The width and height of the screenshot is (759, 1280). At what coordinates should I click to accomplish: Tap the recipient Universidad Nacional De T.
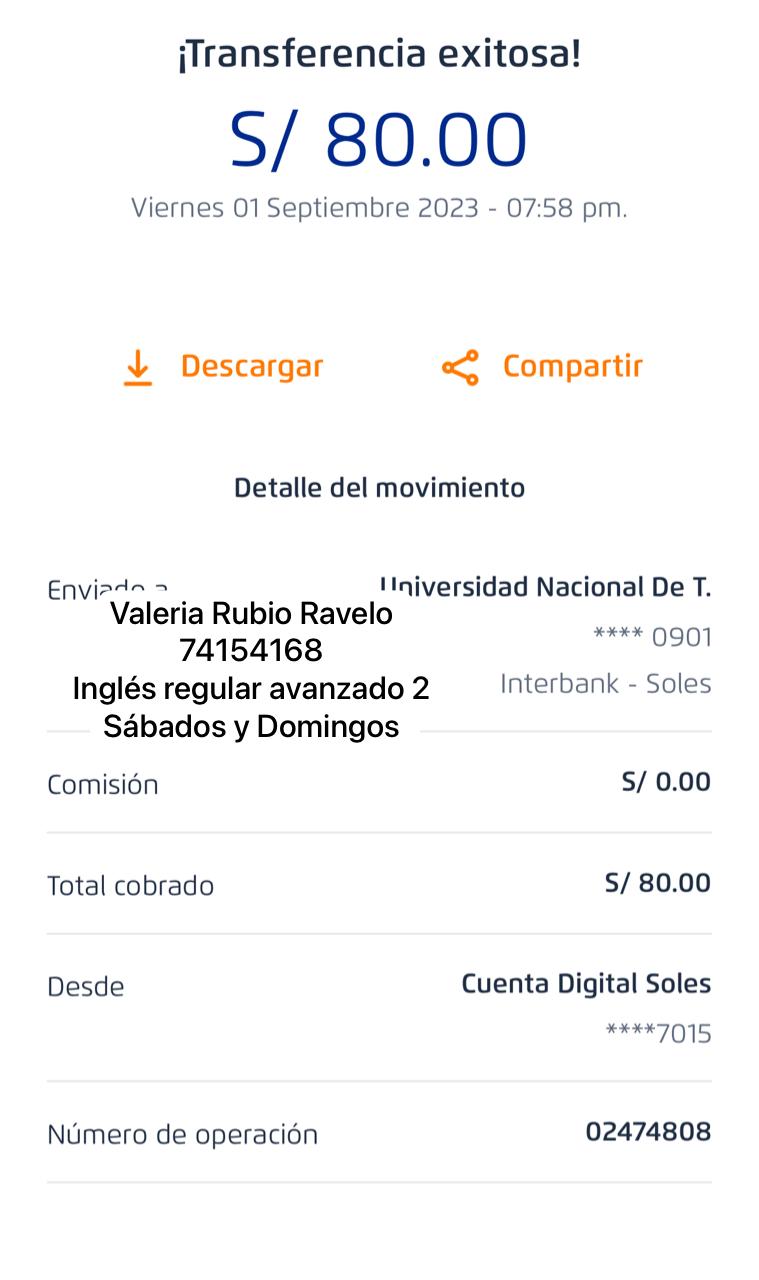(546, 587)
